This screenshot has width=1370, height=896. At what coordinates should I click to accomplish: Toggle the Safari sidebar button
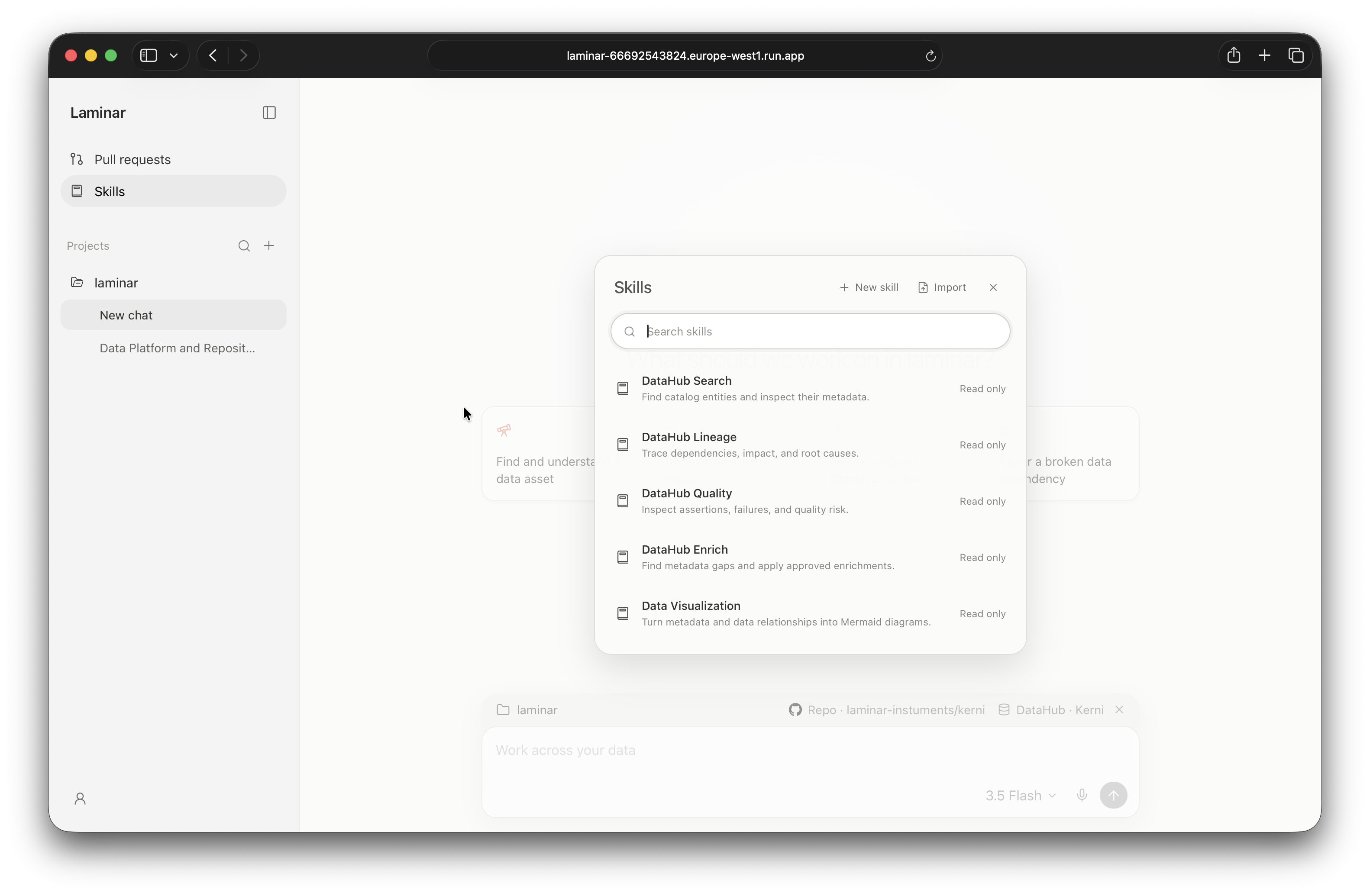(x=149, y=55)
